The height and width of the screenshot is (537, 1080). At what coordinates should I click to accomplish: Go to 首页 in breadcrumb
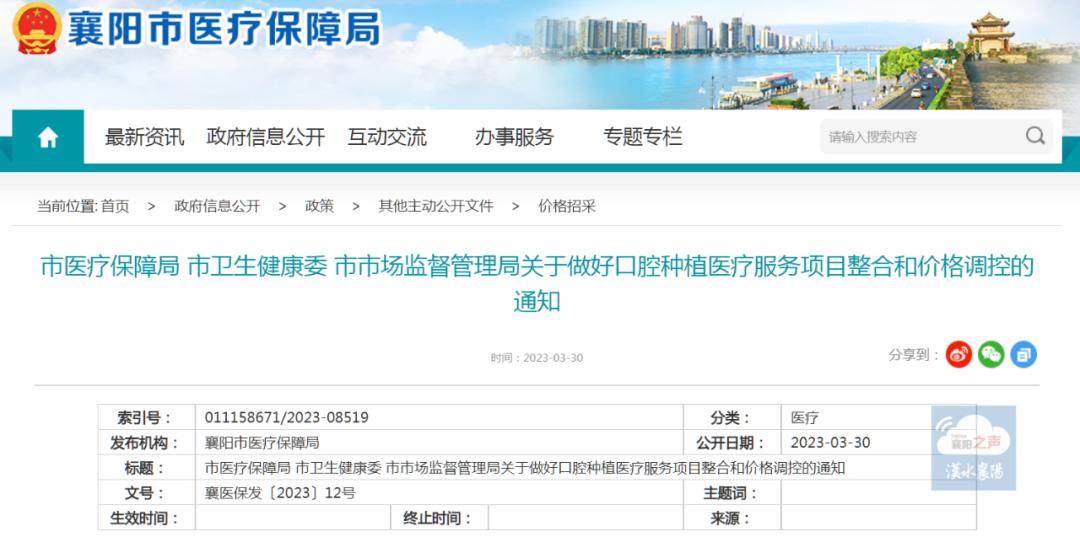tap(115, 206)
